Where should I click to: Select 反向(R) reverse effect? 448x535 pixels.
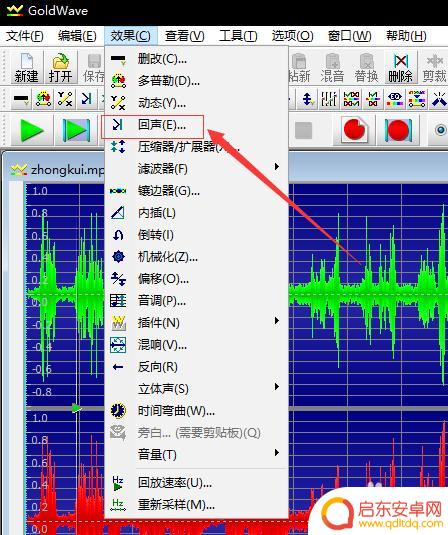196,367
